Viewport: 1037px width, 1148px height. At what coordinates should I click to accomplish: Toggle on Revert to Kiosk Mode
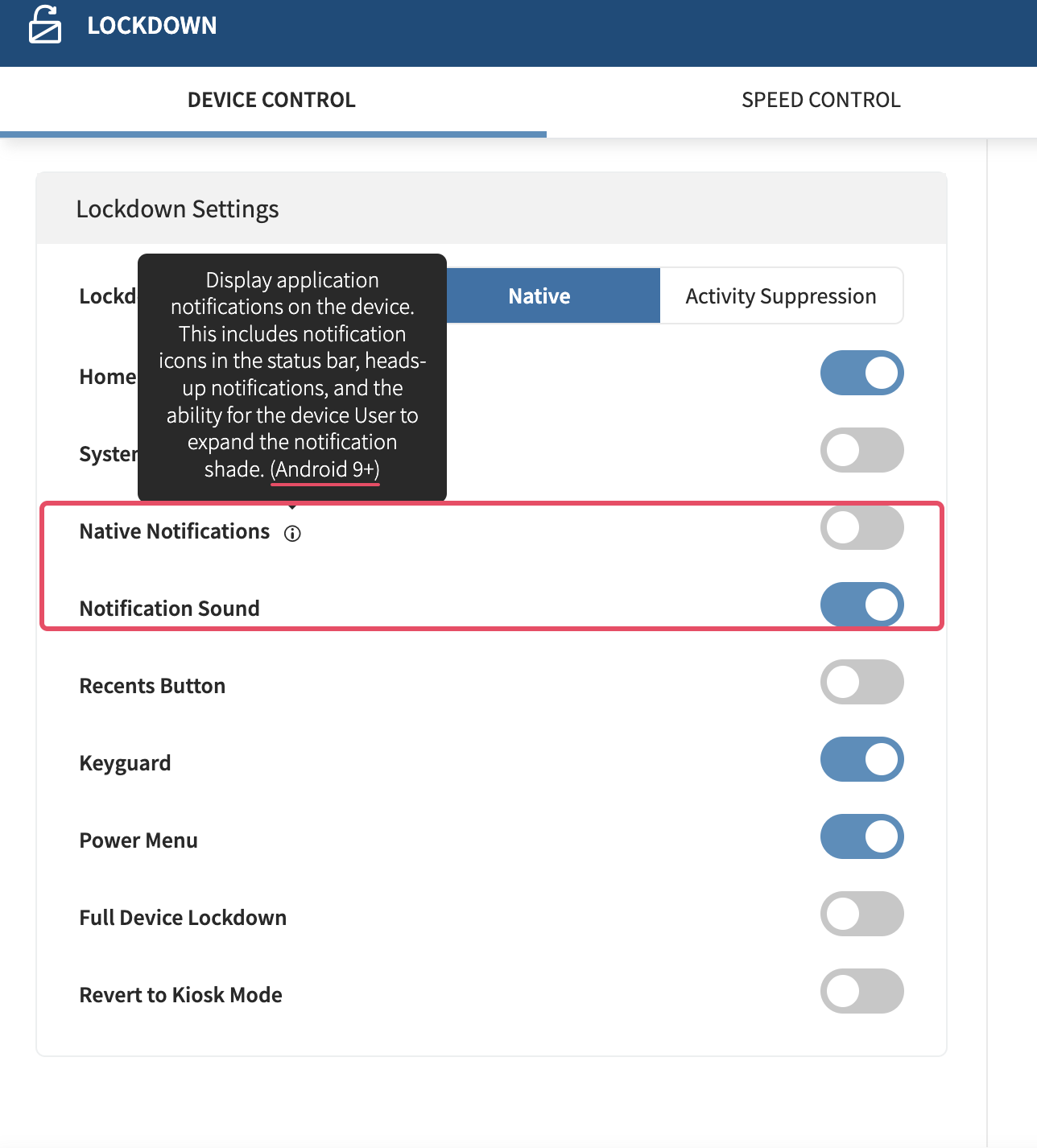pyautogui.click(x=861, y=992)
